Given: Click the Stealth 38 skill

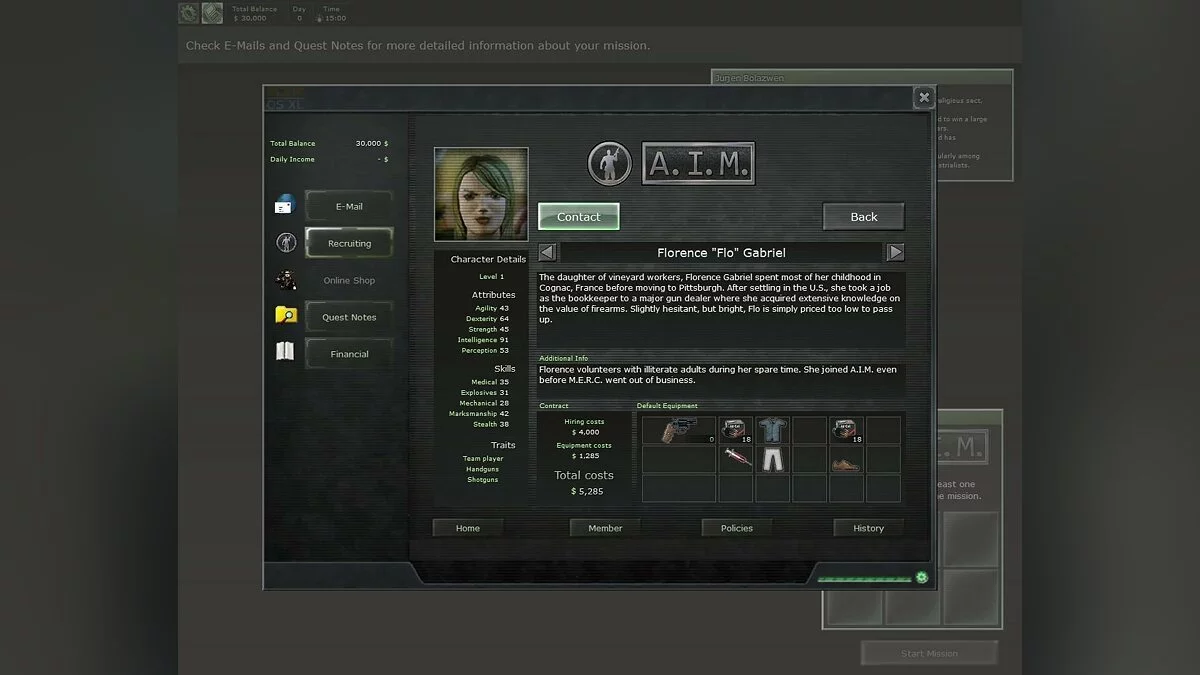Looking at the screenshot, I should [491, 424].
